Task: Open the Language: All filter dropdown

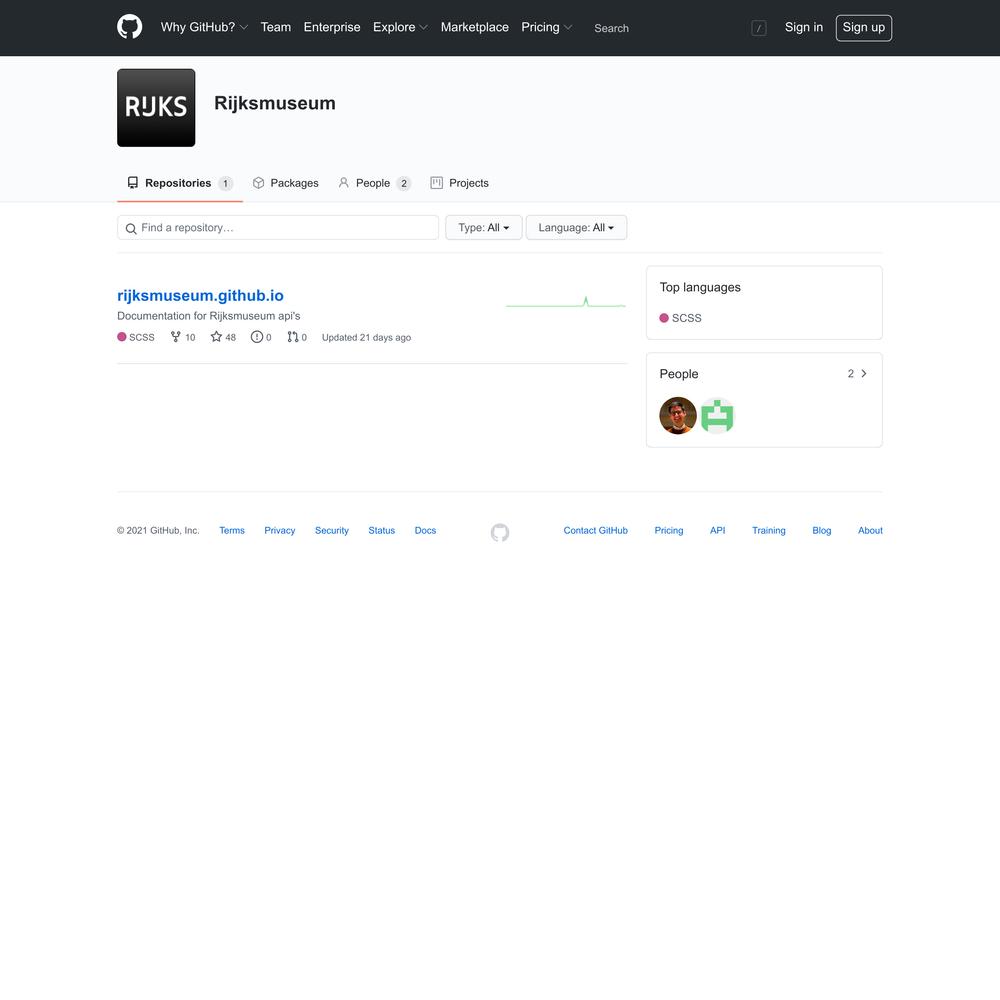Action: [x=576, y=228]
